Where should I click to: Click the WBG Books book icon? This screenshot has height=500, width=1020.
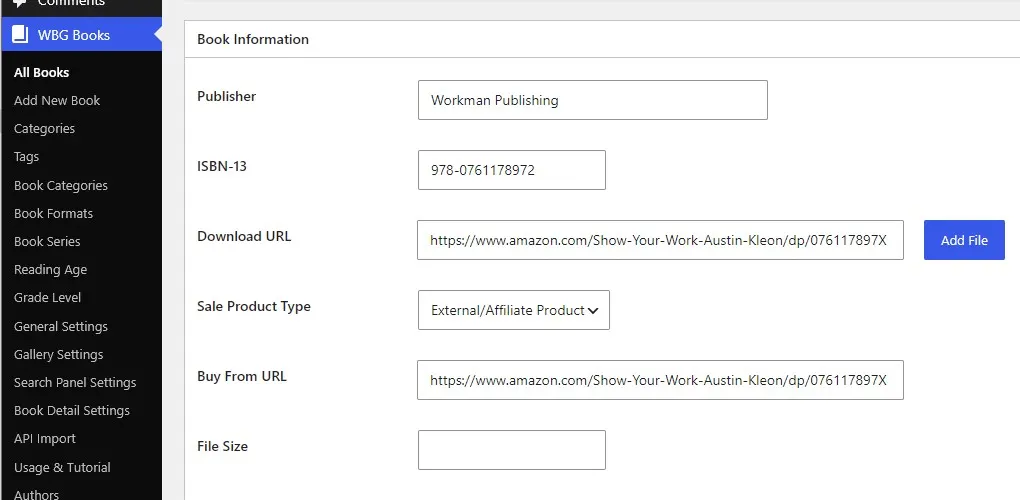[x=20, y=35]
